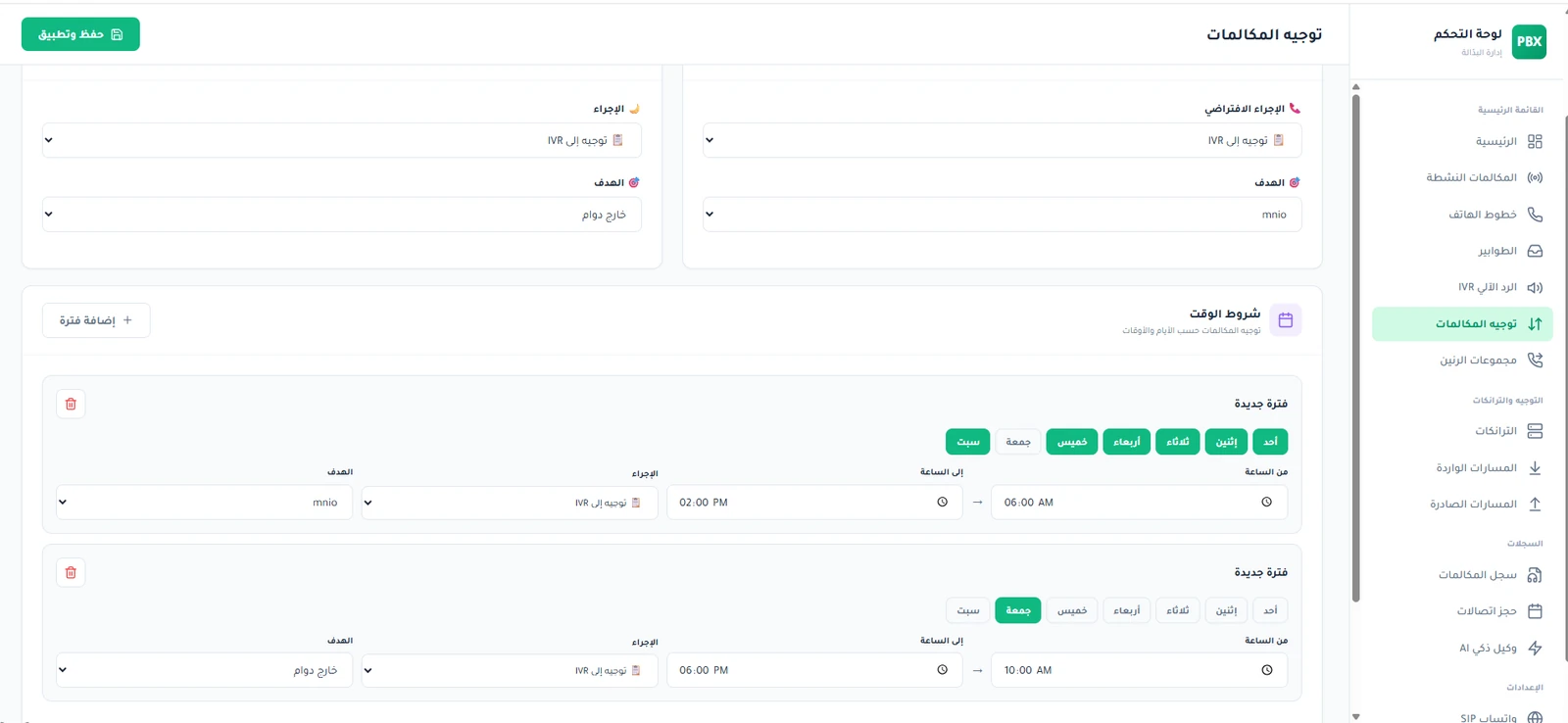Click the المكالمات النشطة broadcast icon
The width and height of the screenshot is (1568, 723).
pos(1535,177)
